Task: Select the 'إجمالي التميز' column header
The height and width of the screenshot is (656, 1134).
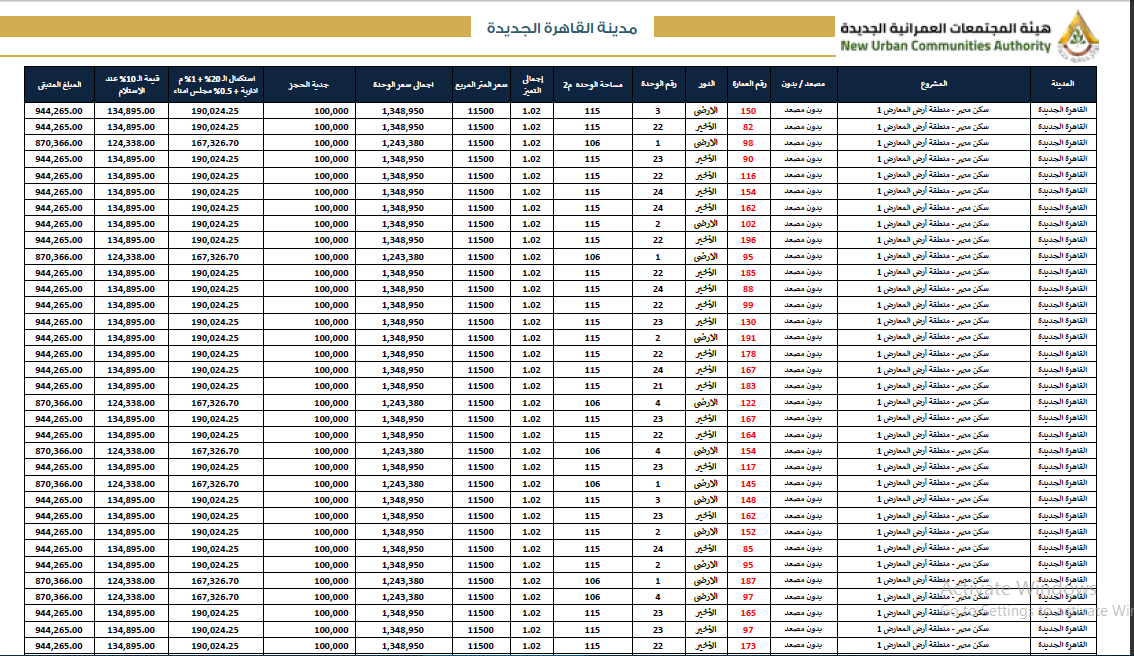Action: [x=532, y=84]
